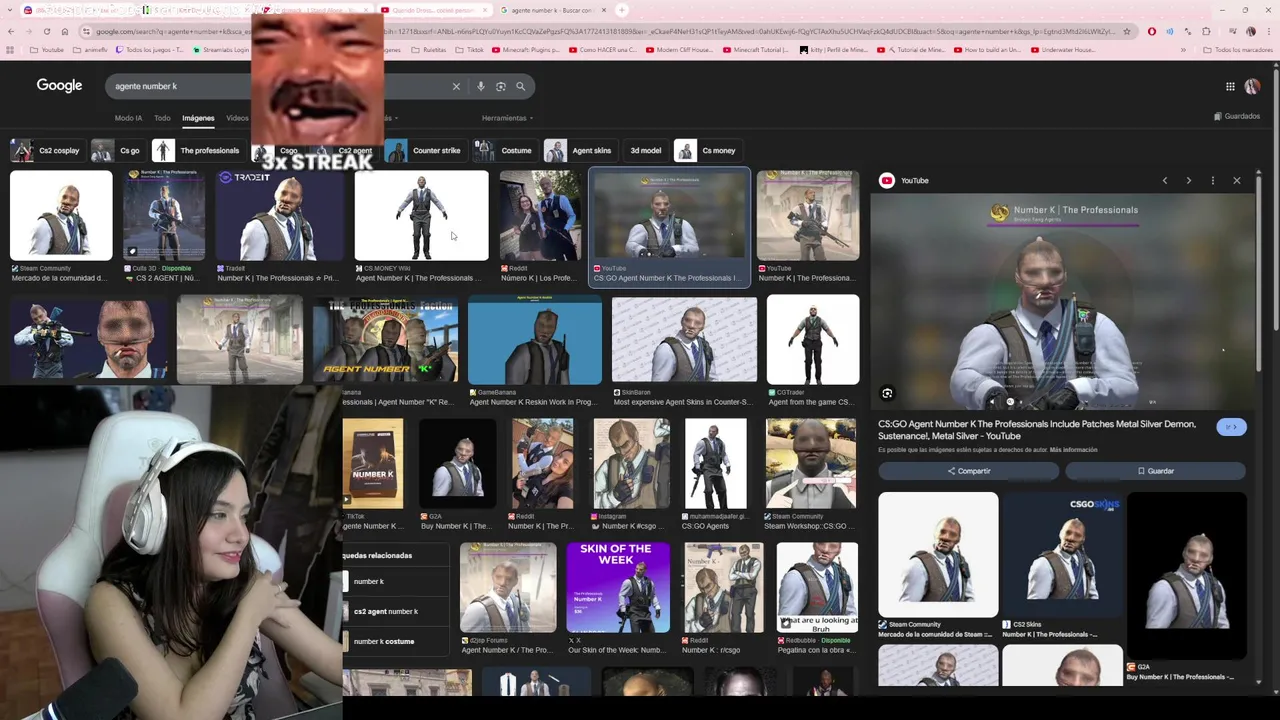
Task: Open the Guardados saved items
Action: pos(1237,116)
